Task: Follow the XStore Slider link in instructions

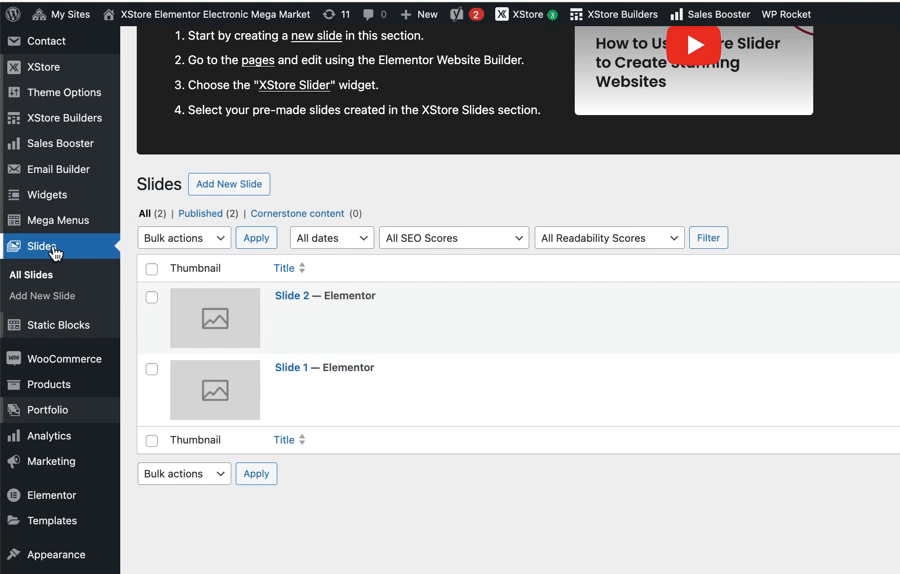Action: (294, 85)
